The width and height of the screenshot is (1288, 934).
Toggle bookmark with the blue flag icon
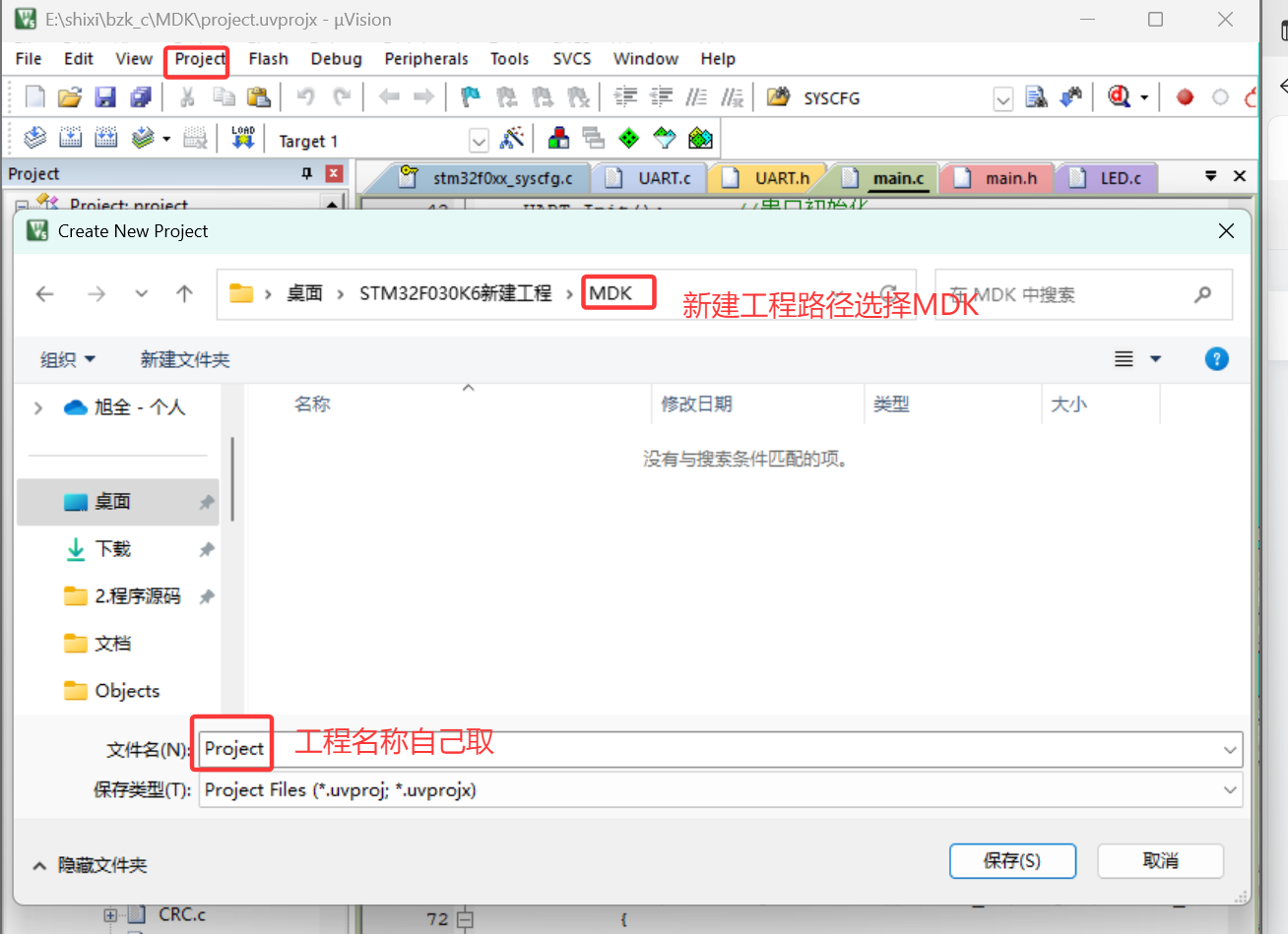coord(471,96)
